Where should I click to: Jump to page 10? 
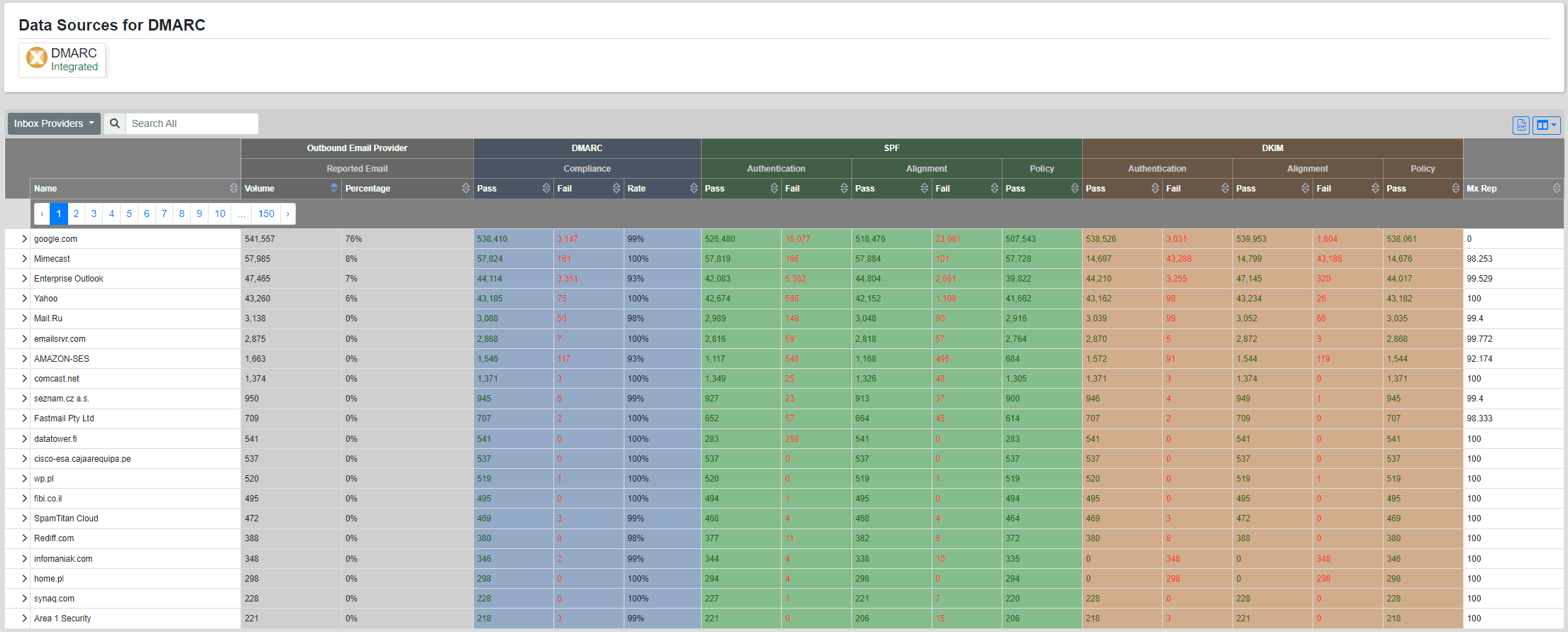tap(220, 214)
